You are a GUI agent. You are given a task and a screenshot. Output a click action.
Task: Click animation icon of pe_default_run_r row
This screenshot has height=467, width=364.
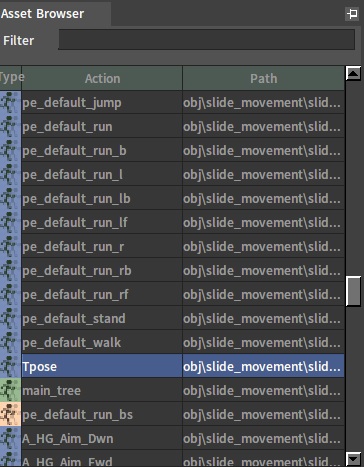click(x=10, y=246)
